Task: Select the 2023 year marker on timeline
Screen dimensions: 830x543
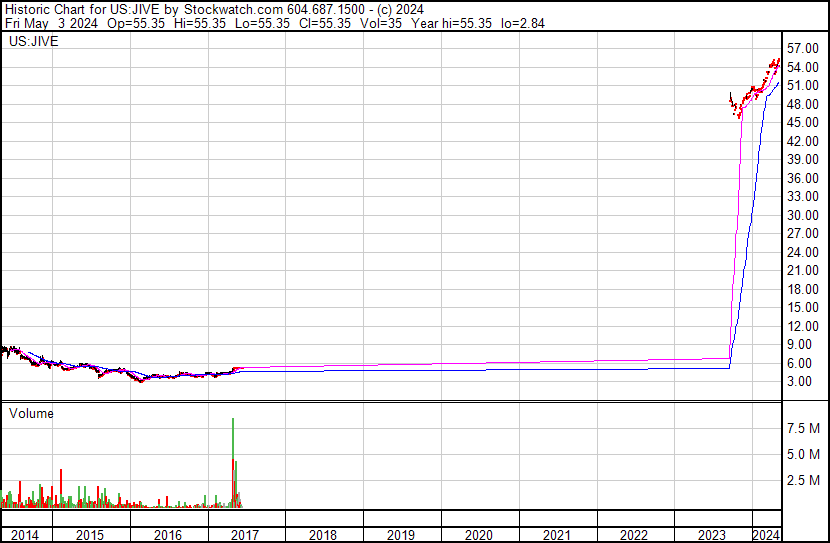Action: click(x=712, y=535)
